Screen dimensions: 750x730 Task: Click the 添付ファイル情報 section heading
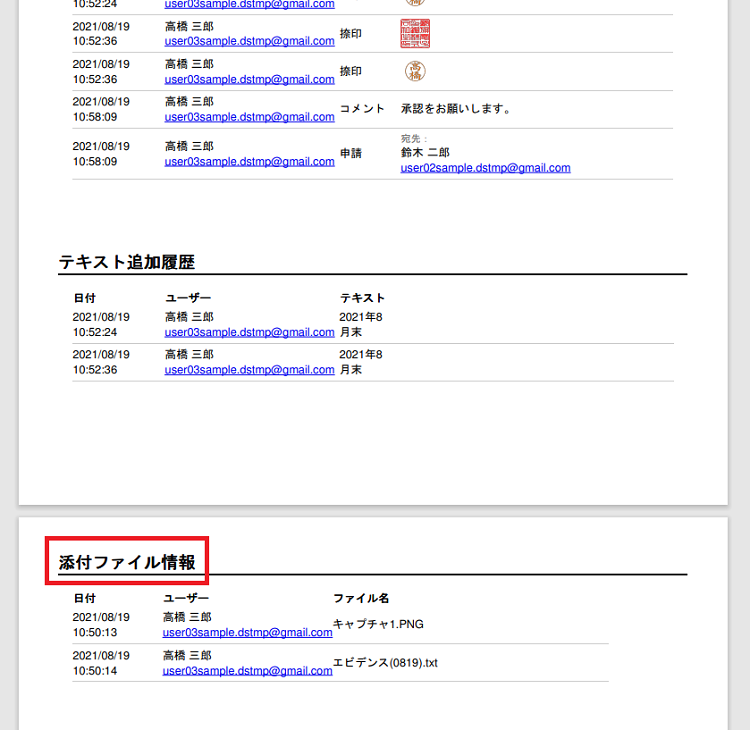tap(127, 562)
